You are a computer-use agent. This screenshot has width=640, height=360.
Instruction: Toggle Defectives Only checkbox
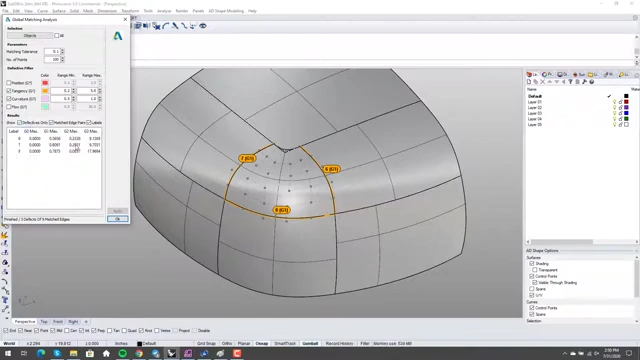(x=20, y=122)
